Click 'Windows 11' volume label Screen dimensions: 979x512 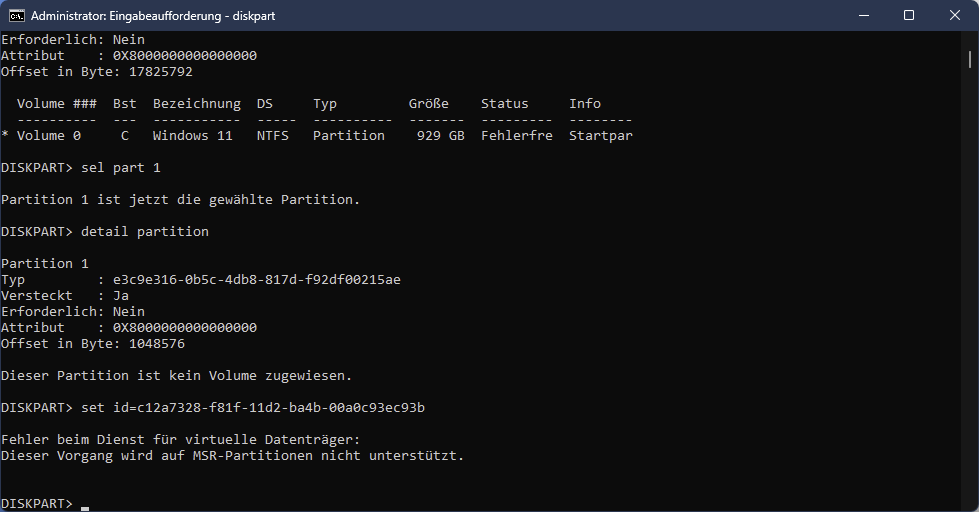[x=192, y=135]
